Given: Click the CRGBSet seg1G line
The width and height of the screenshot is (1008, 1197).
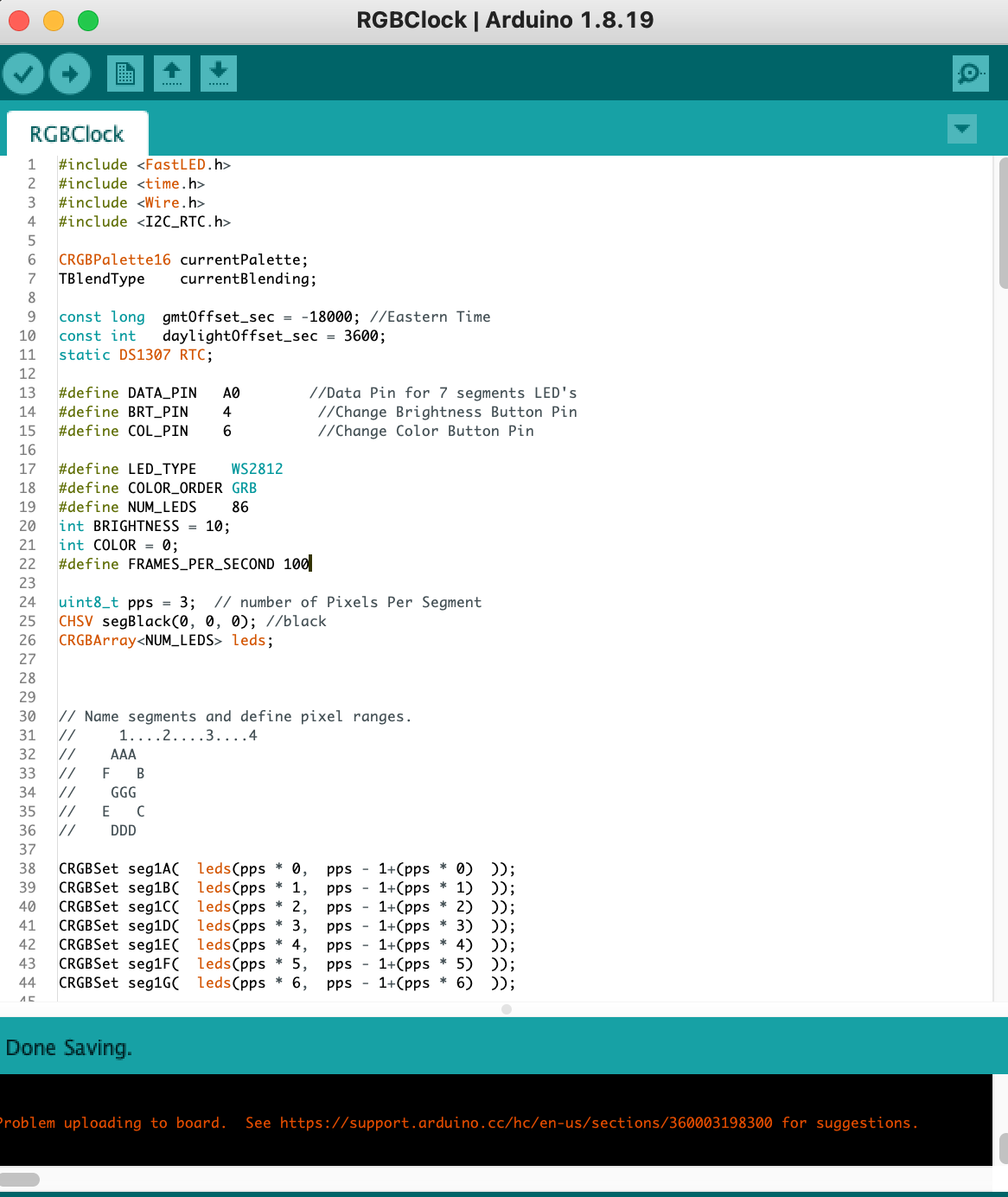Looking at the screenshot, I should click(287, 983).
